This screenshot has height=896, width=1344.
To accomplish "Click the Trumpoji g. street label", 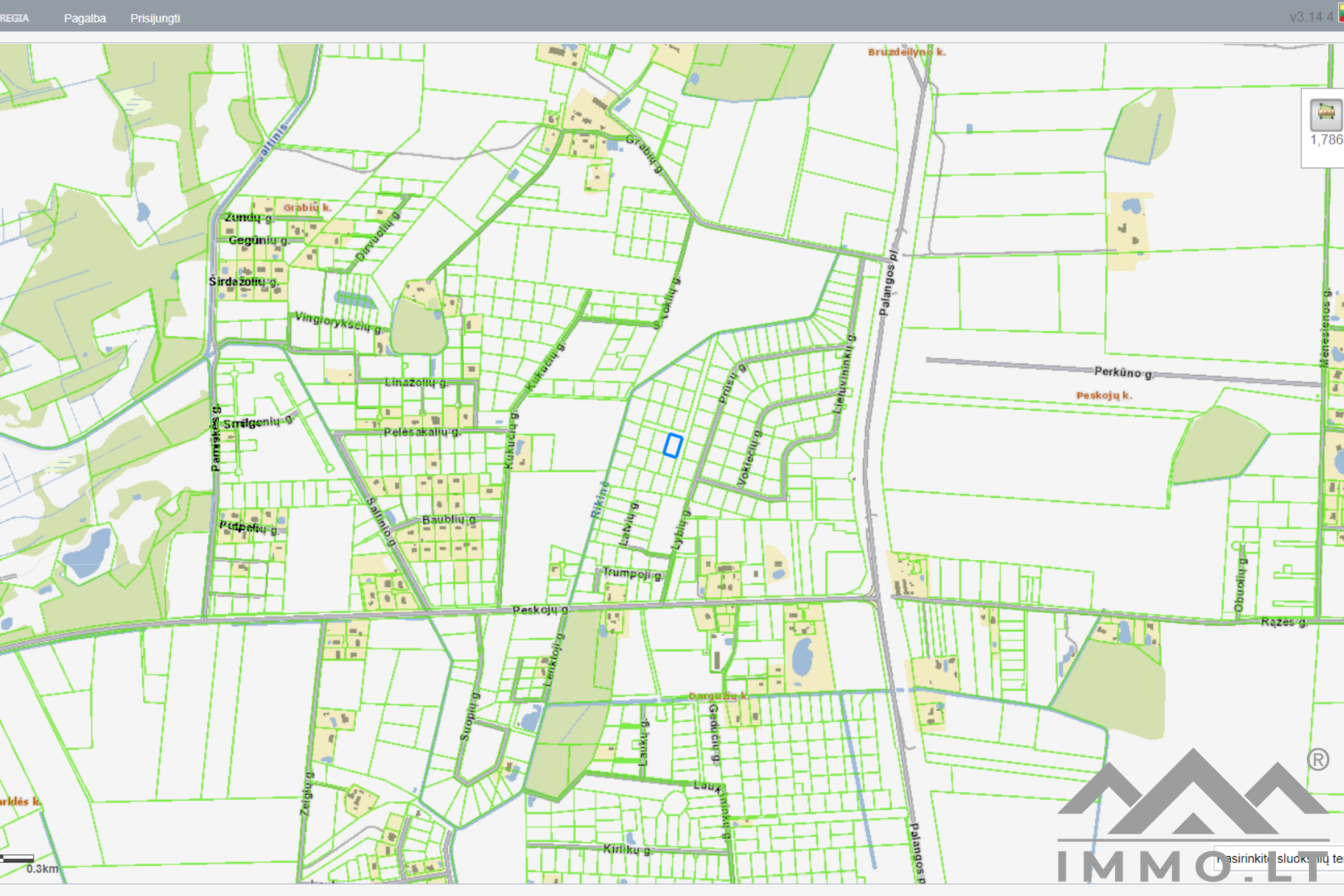I will click(x=632, y=573).
